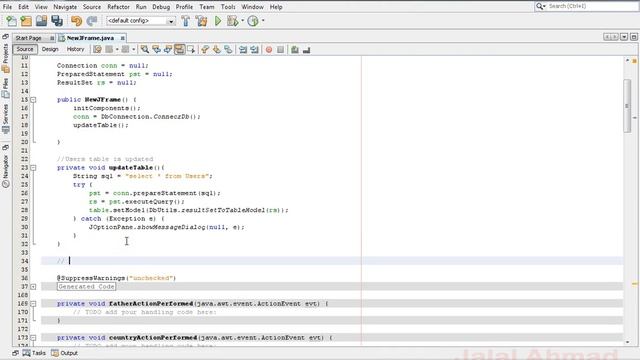
Task: Switch to the Start Page tab
Action: tap(29, 38)
